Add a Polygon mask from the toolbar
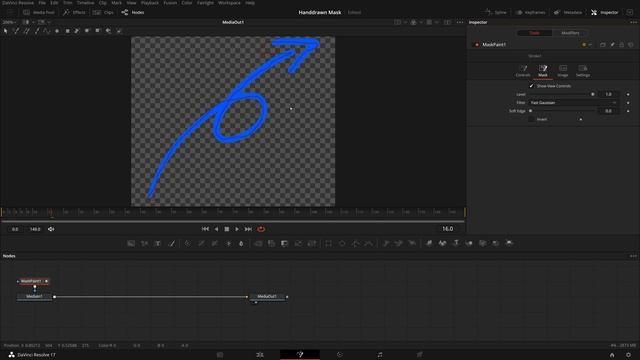 (x=356, y=244)
